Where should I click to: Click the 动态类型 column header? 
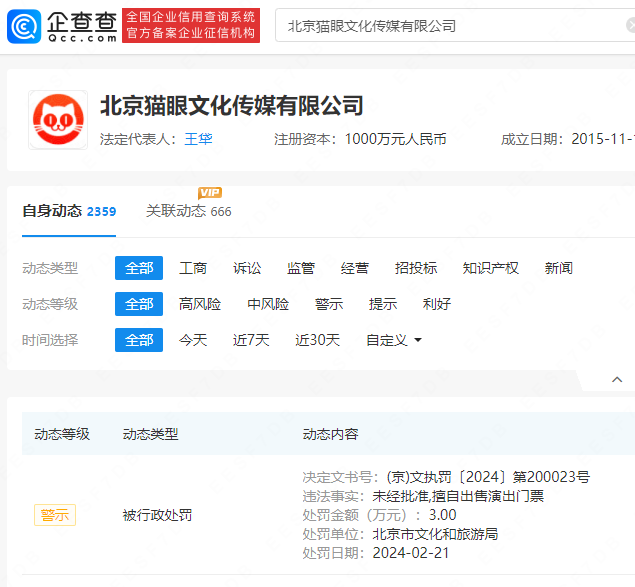pyautogui.click(x=150, y=434)
